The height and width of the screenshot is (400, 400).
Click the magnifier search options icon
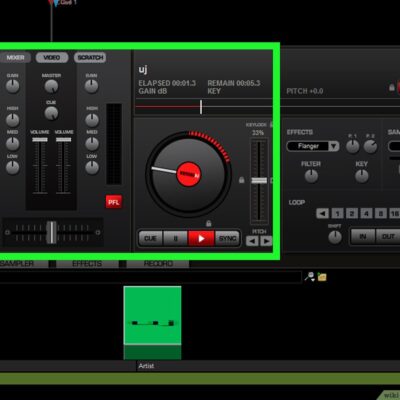310,277
